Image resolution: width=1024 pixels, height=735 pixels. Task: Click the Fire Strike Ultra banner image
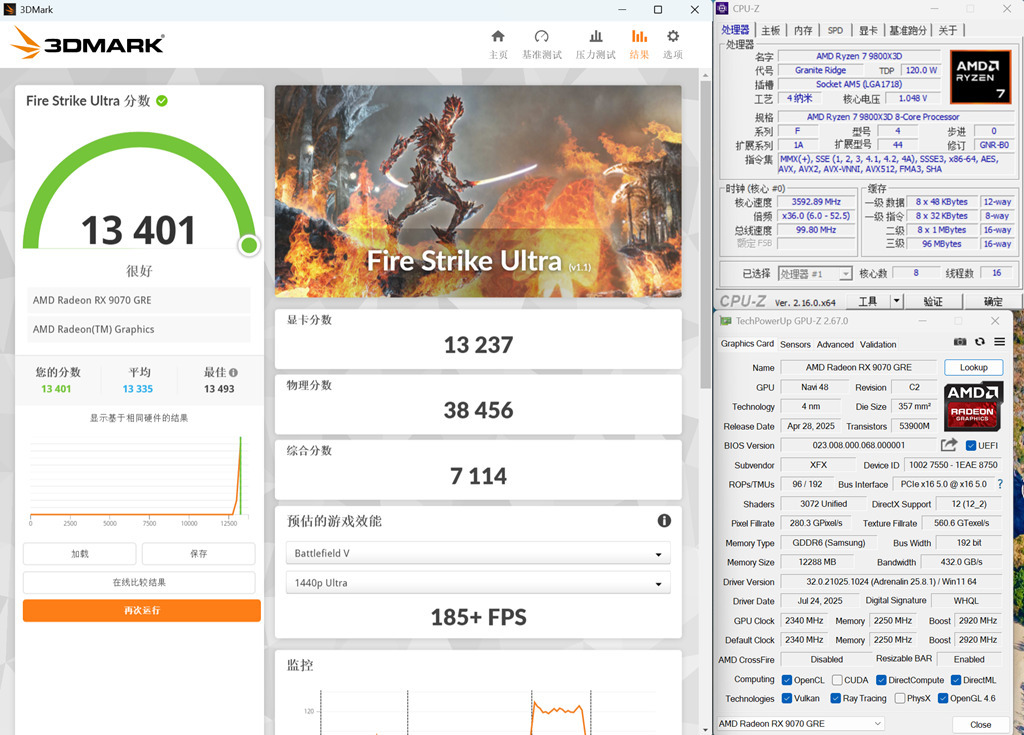click(478, 191)
